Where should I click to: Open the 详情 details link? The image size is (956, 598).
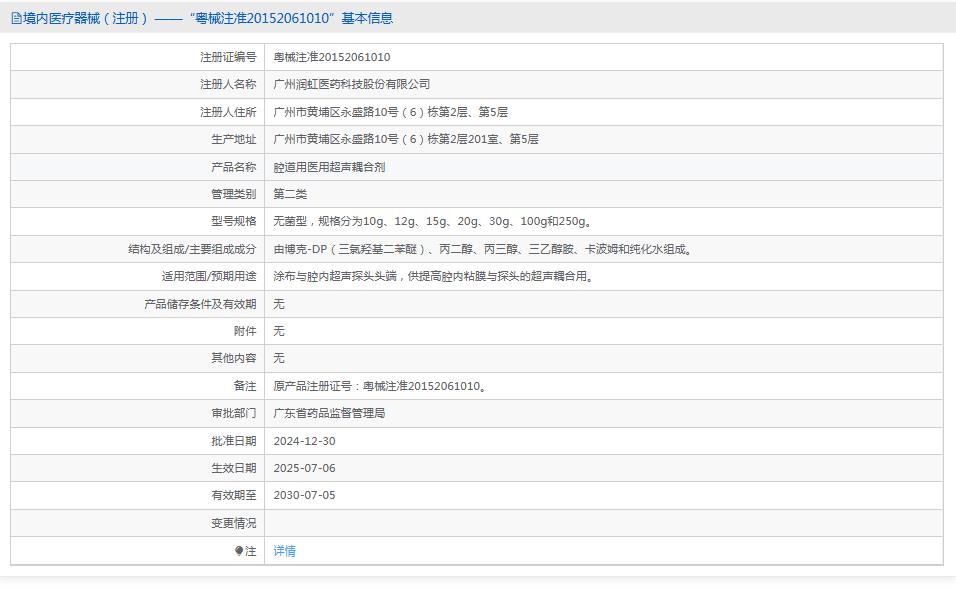[285, 551]
